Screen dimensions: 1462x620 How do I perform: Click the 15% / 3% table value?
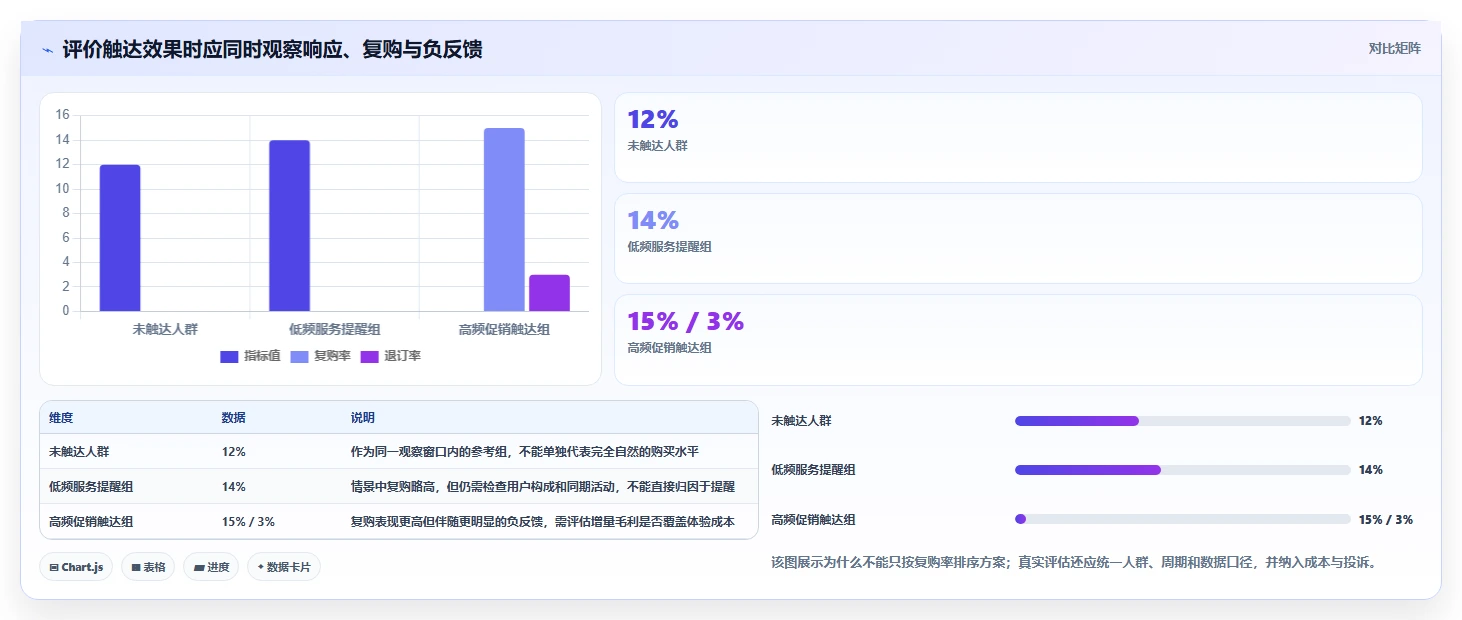click(x=248, y=521)
